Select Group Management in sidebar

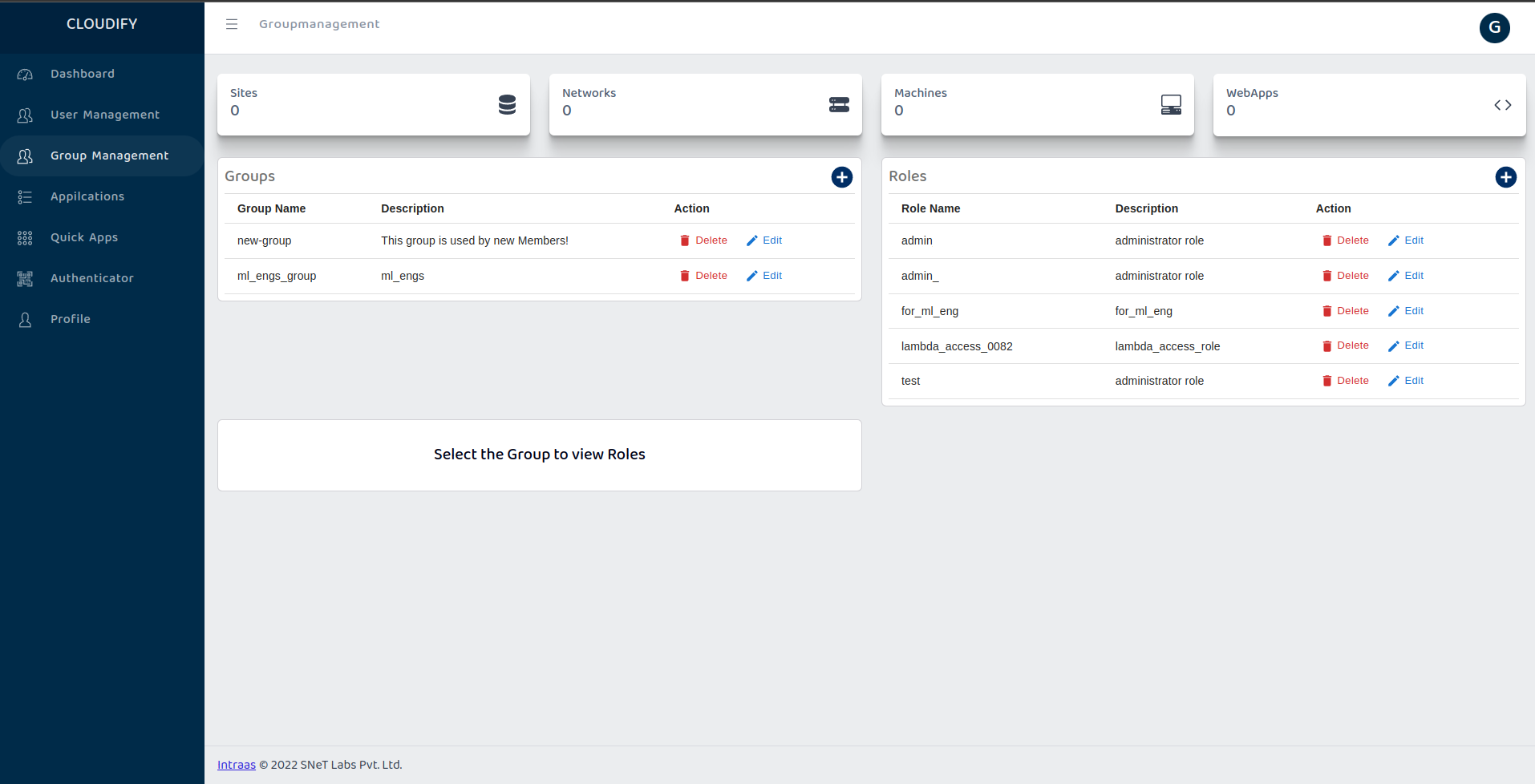(x=102, y=156)
